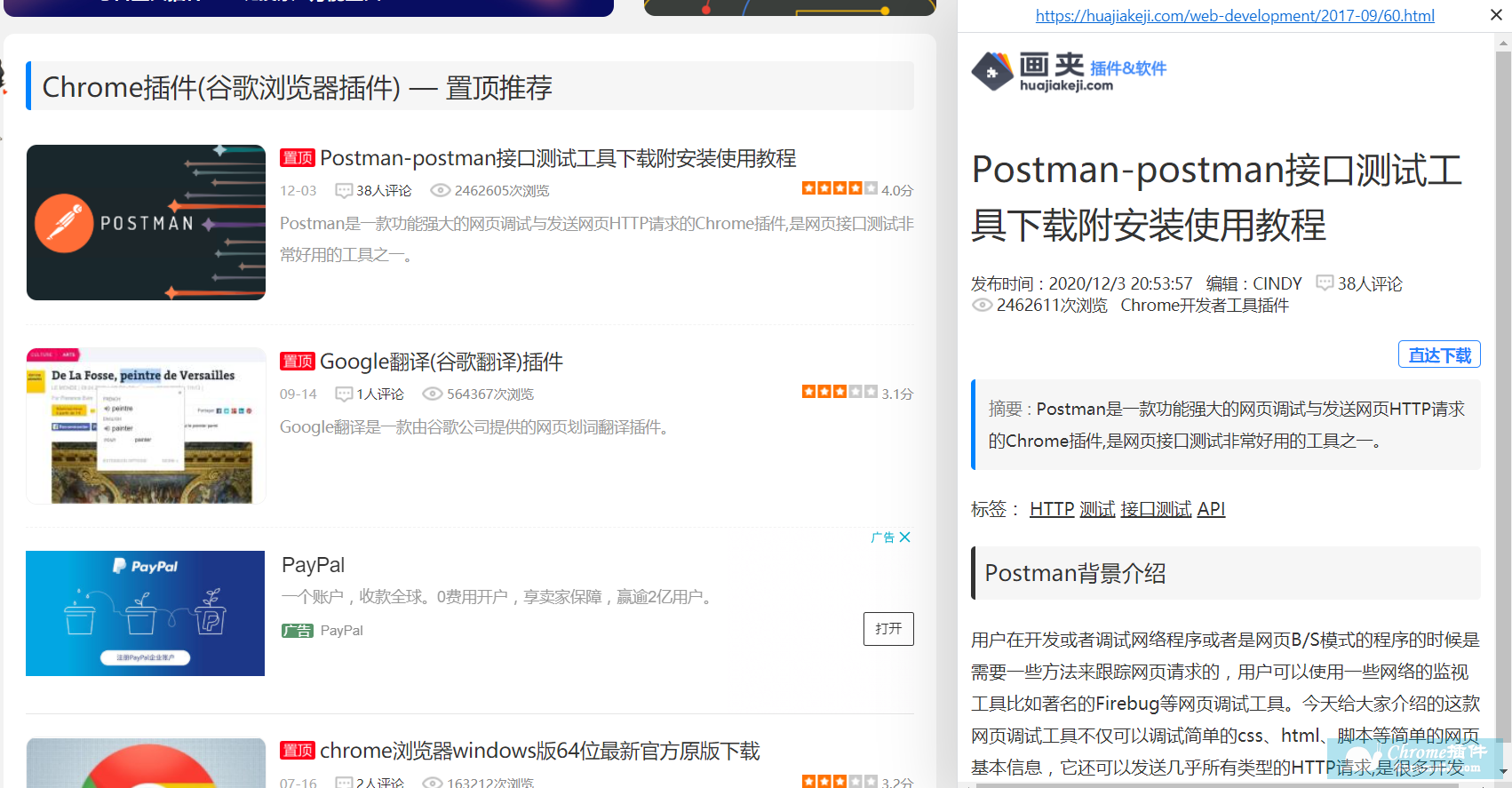Open the 接口测试 tag link
Screen dimensions: 1512x788
pos(1156,509)
